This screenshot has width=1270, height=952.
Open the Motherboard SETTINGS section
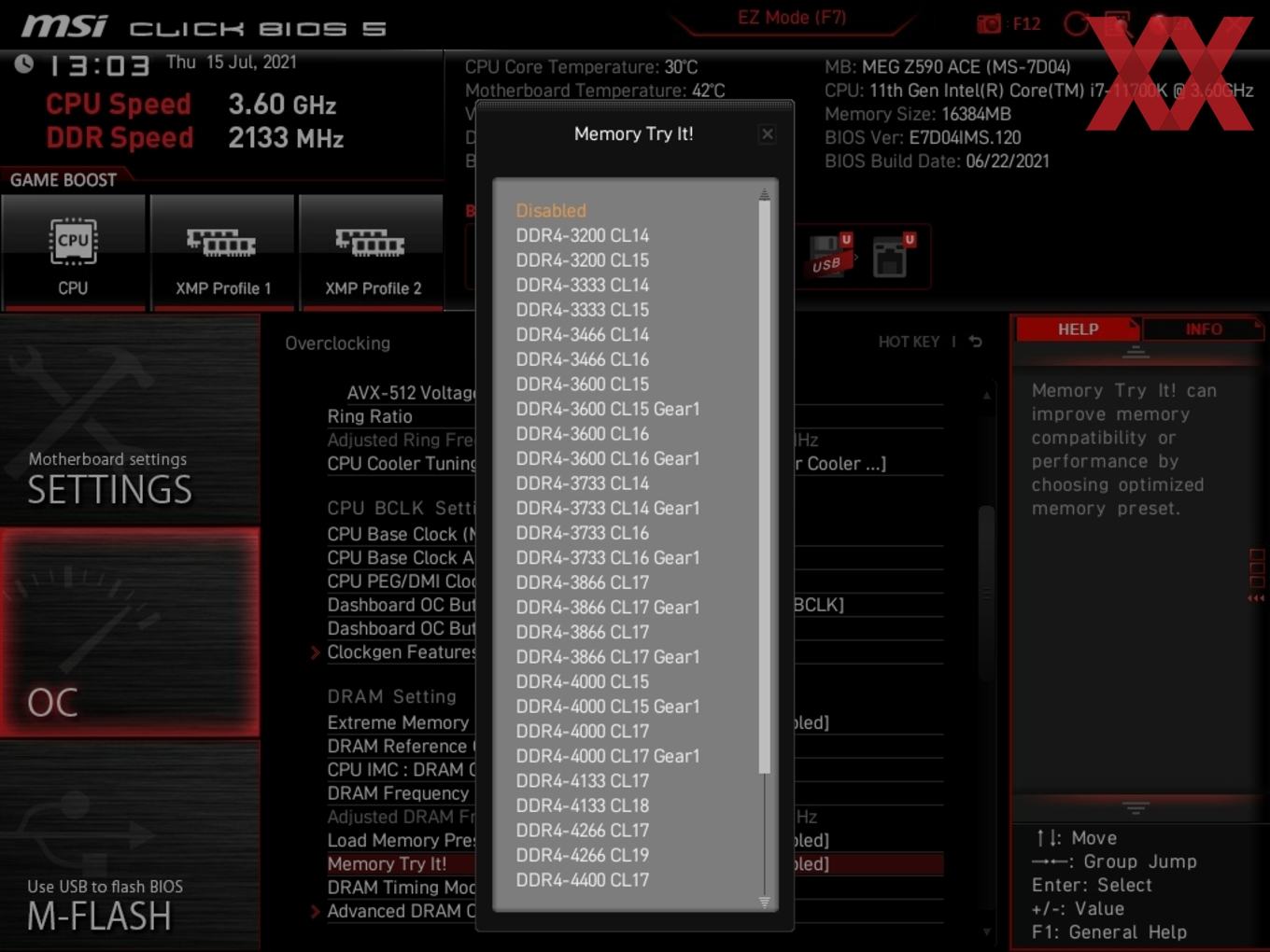pyautogui.click(x=130, y=418)
